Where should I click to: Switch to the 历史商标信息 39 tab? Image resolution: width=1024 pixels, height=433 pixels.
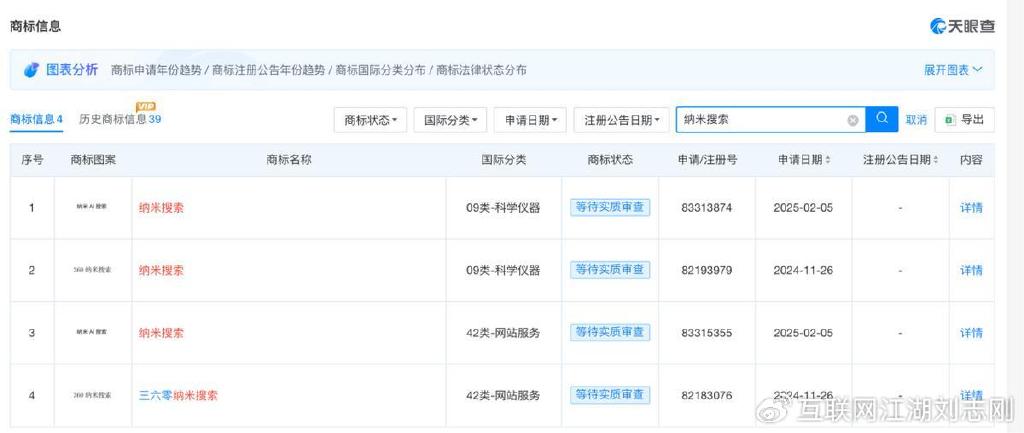pos(120,120)
